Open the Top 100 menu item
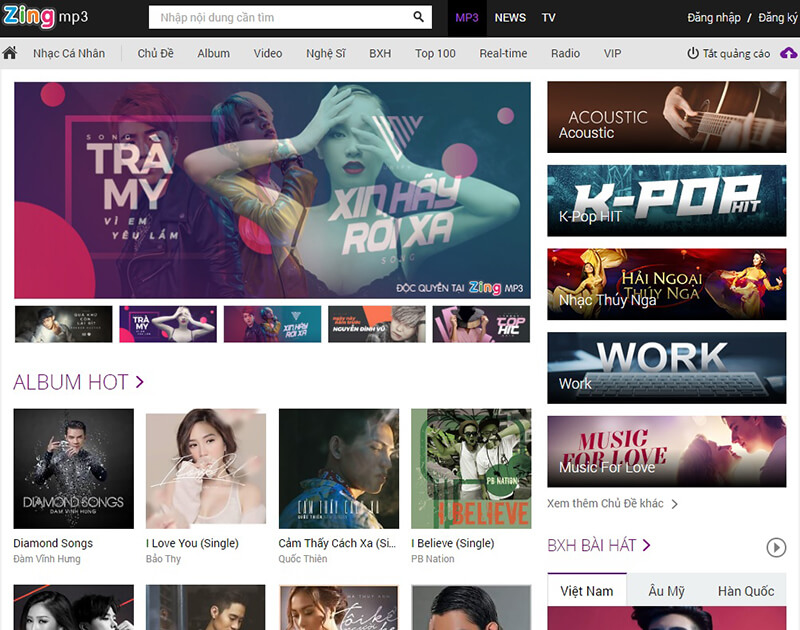Screen dimensions: 800x630 pyautogui.click(x=435, y=53)
